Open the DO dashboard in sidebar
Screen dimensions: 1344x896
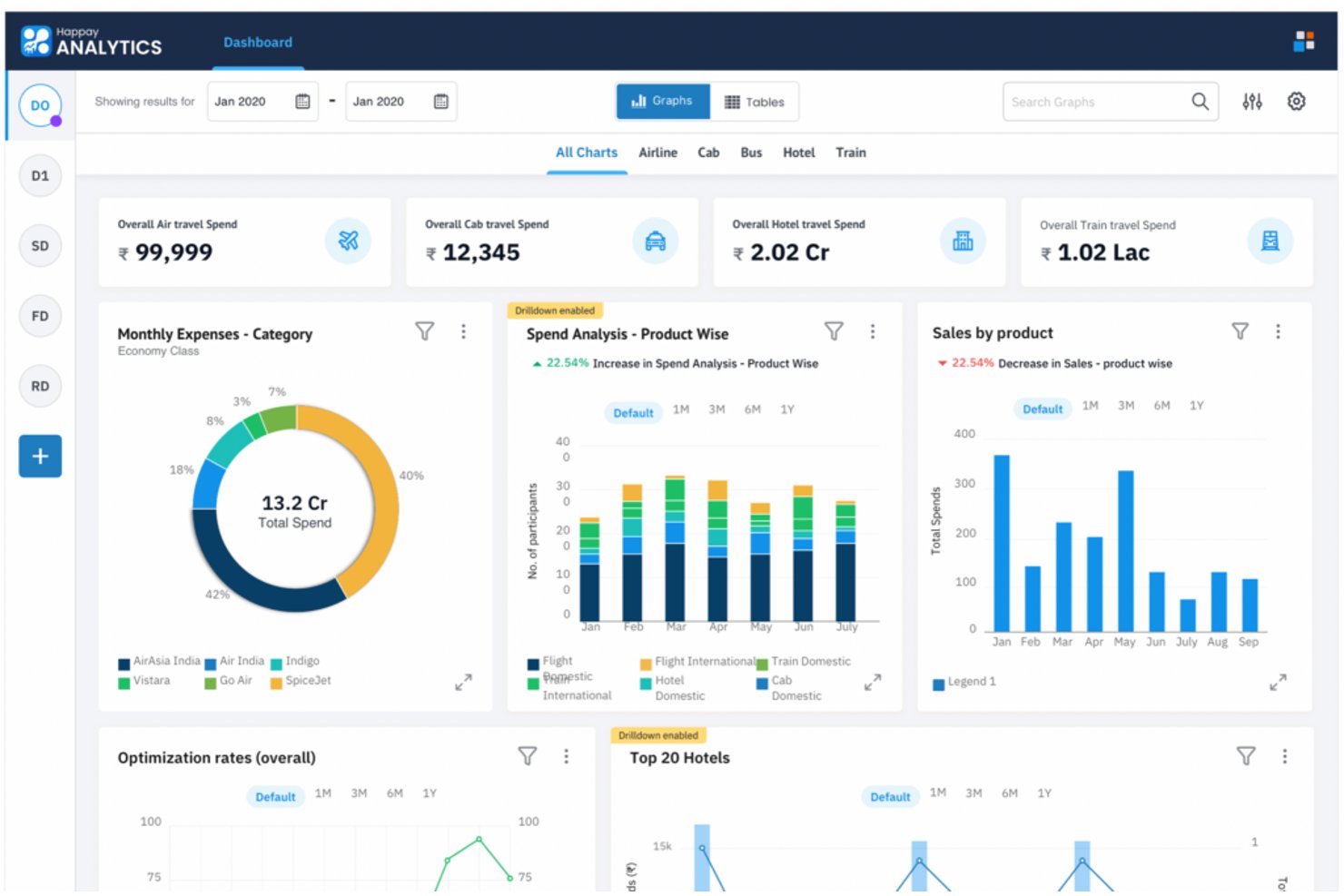[x=40, y=105]
